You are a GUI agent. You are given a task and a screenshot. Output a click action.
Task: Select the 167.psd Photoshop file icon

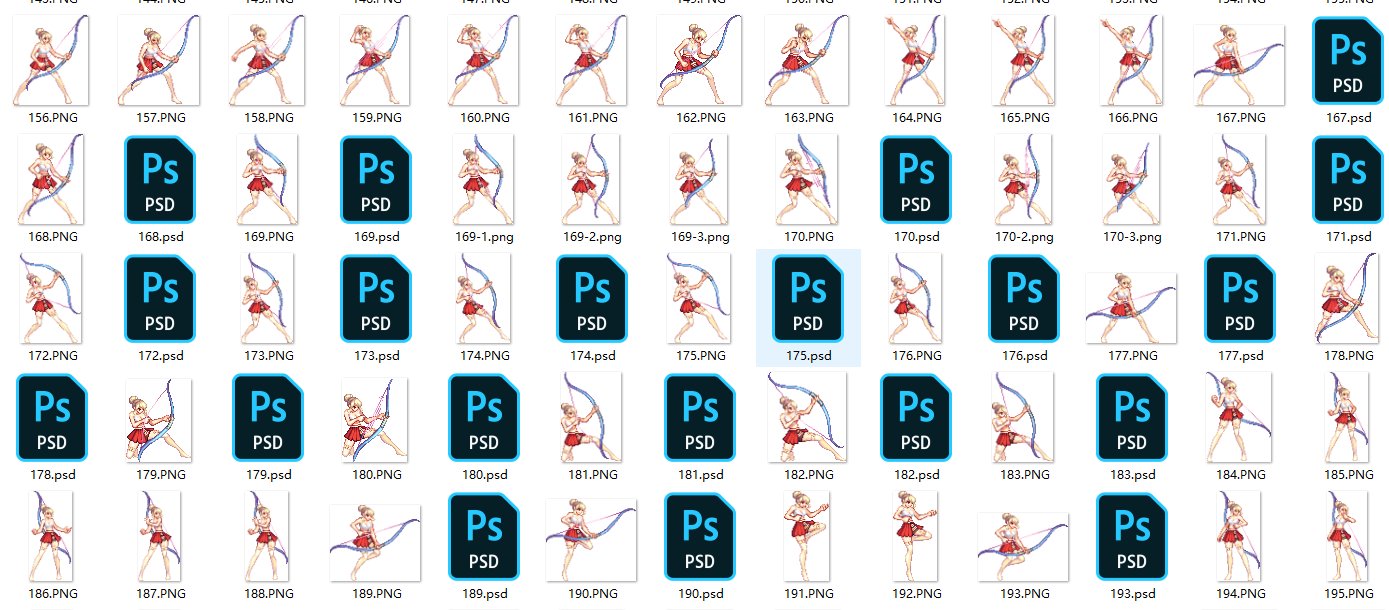tap(1347, 62)
